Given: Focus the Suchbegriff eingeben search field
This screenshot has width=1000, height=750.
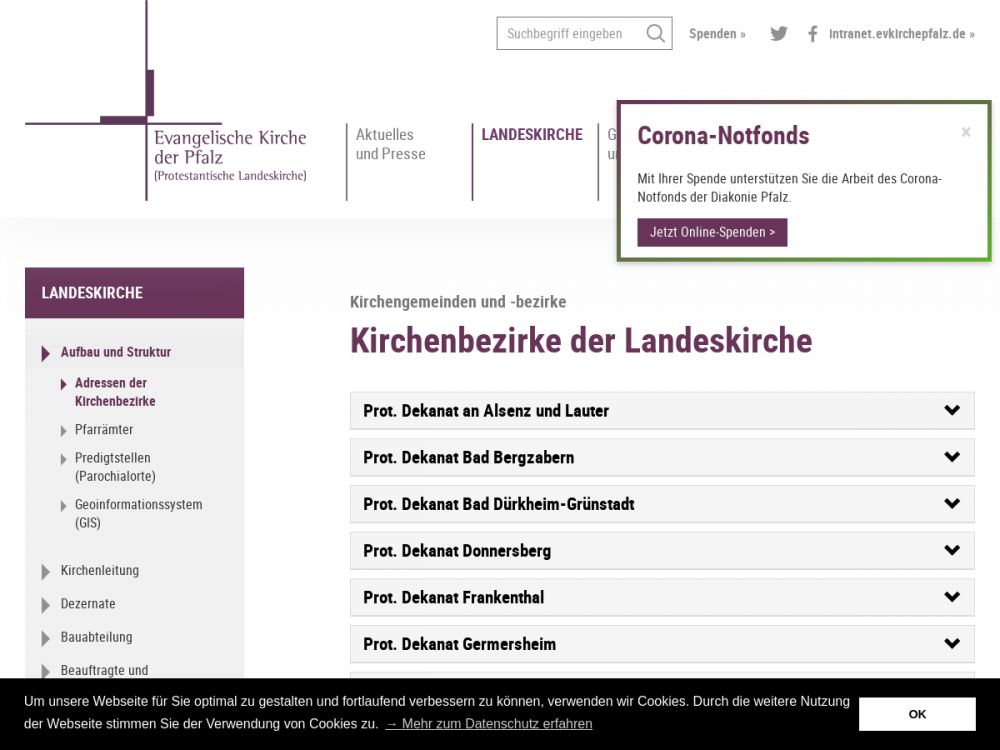Looking at the screenshot, I should (570, 33).
